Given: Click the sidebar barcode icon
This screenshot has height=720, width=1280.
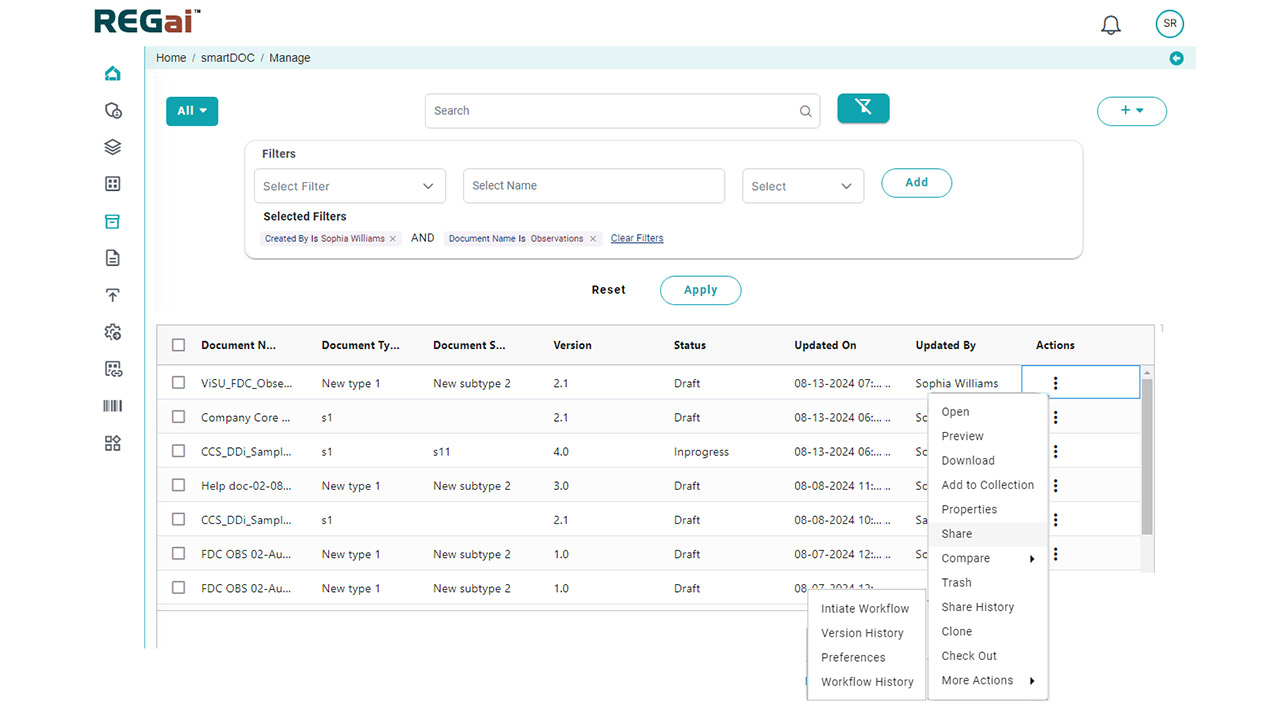Looking at the screenshot, I should coord(113,406).
